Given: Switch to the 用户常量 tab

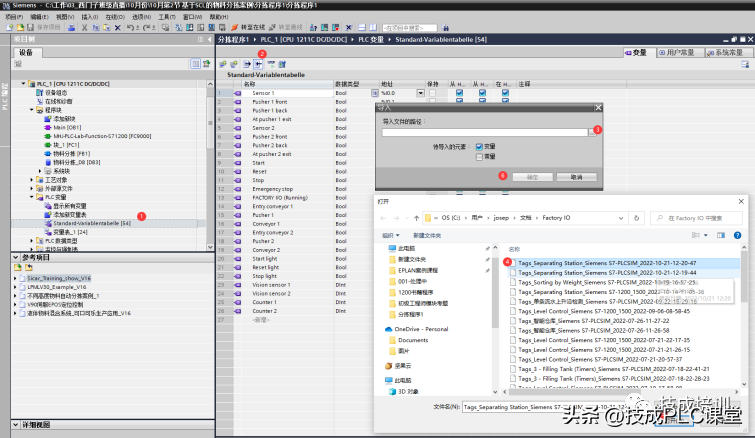Looking at the screenshot, I should 677,52.
